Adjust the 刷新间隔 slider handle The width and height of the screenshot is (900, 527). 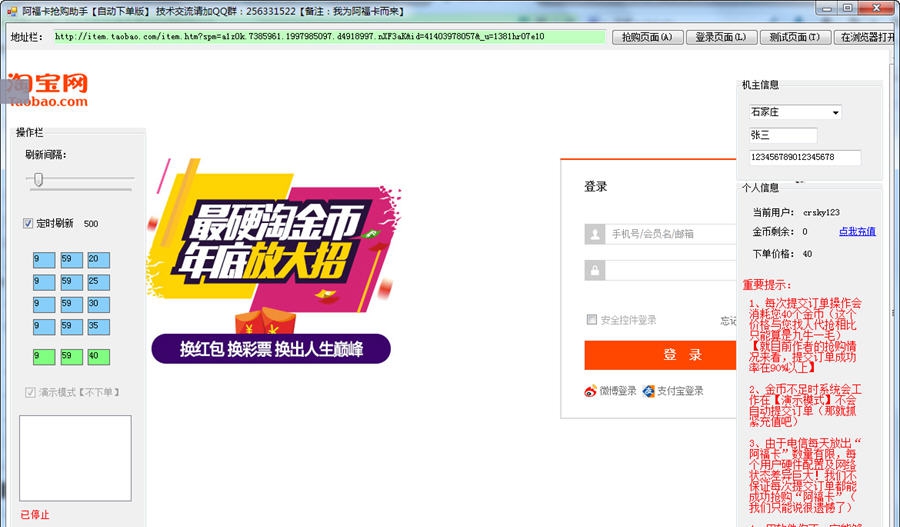38,180
